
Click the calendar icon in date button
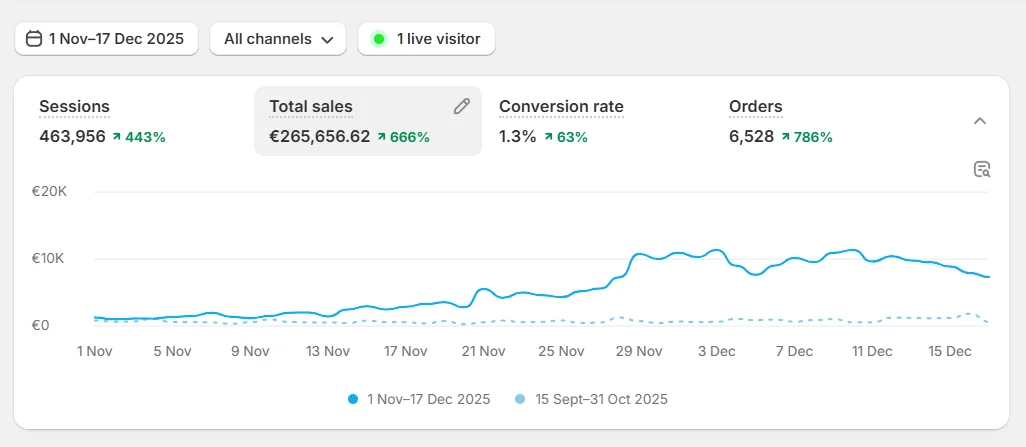point(33,39)
